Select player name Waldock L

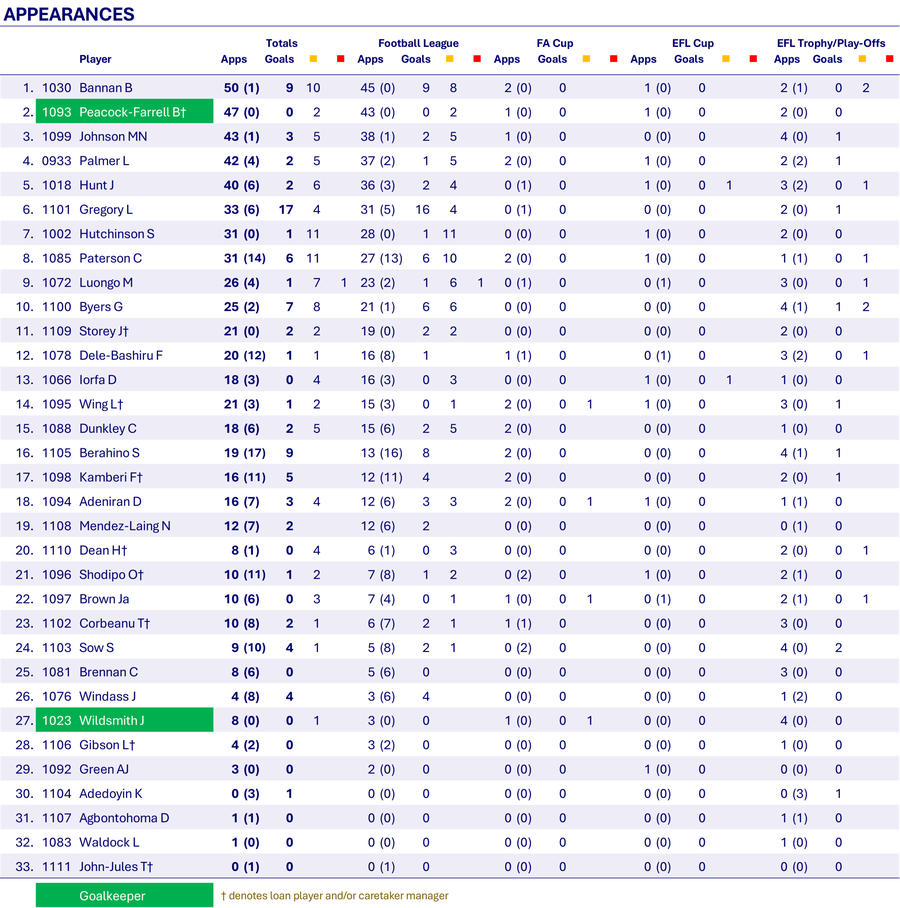[109, 842]
